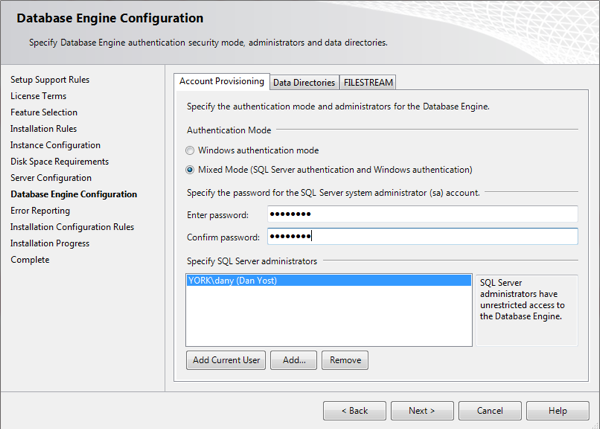Viewport: 600px width, 429px height.
Task: Switch to the Account Provisioning tab
Action: [x=222, y=81]
